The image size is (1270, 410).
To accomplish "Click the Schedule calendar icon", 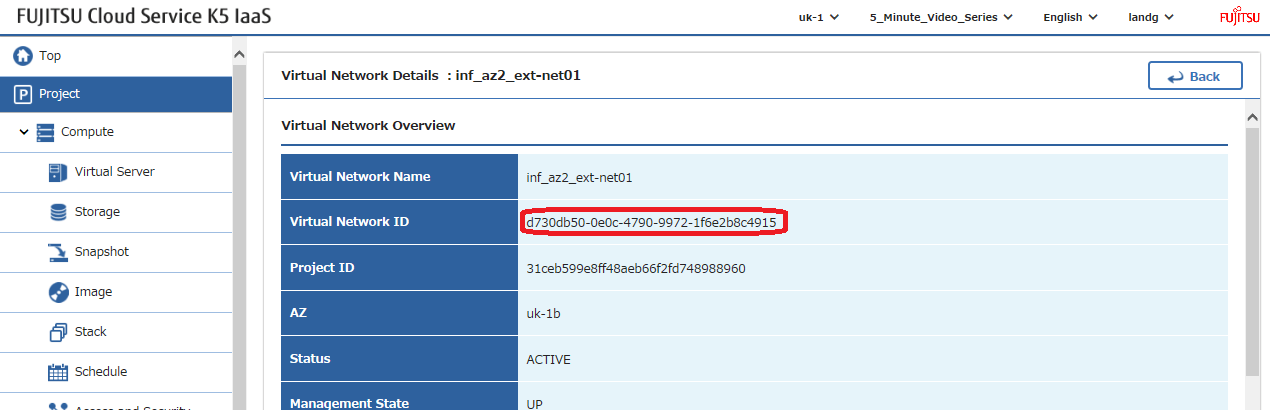I will (58, 372).
